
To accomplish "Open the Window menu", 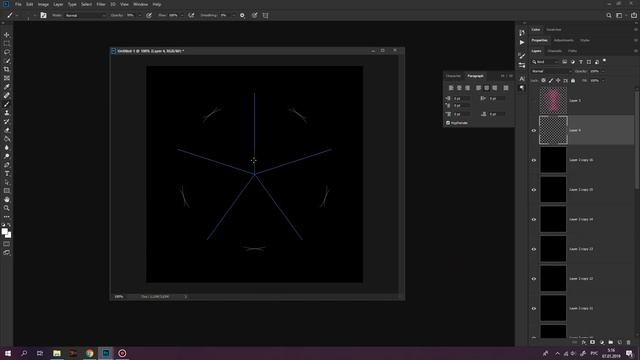I will (x=141, y=4).
